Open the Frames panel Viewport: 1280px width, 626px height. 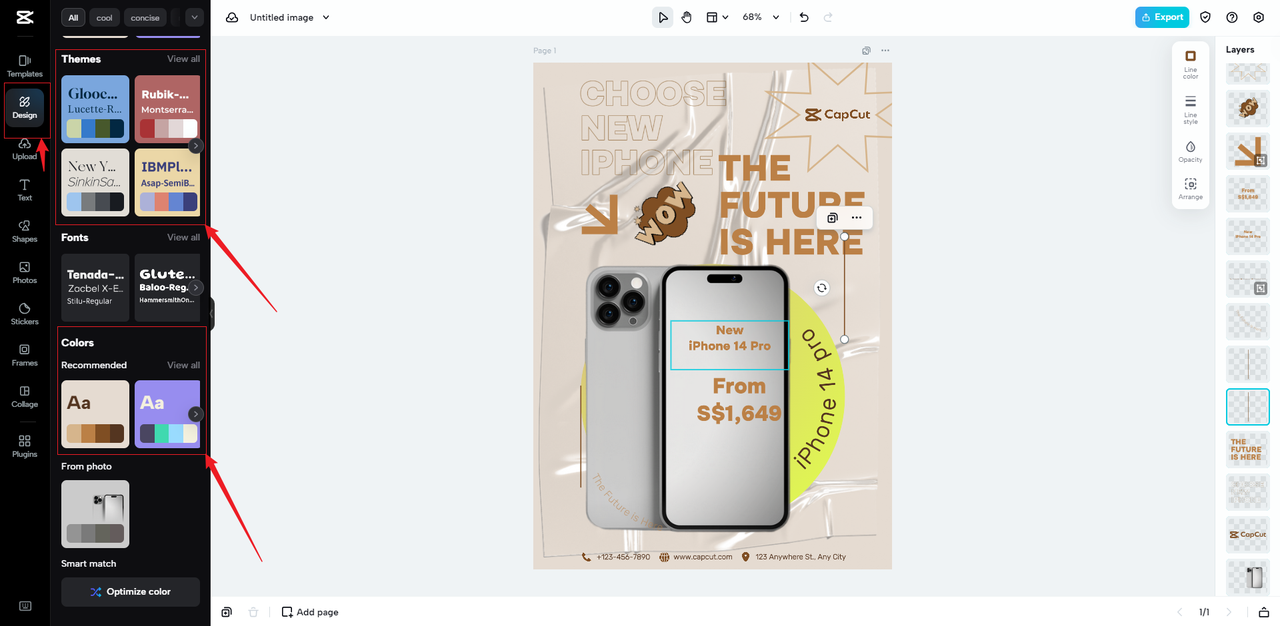point(25,355)
